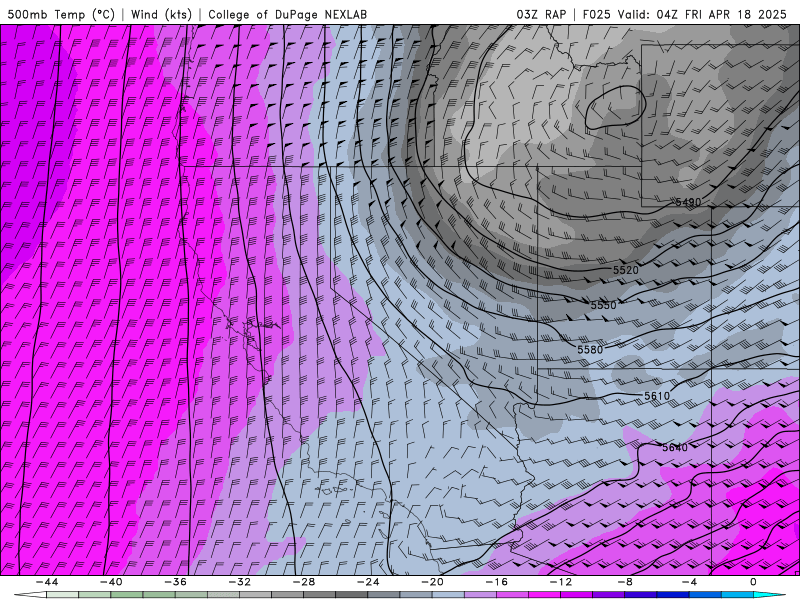
Task: Select the '03Z RAP' model run label
Action: point(541,14)
